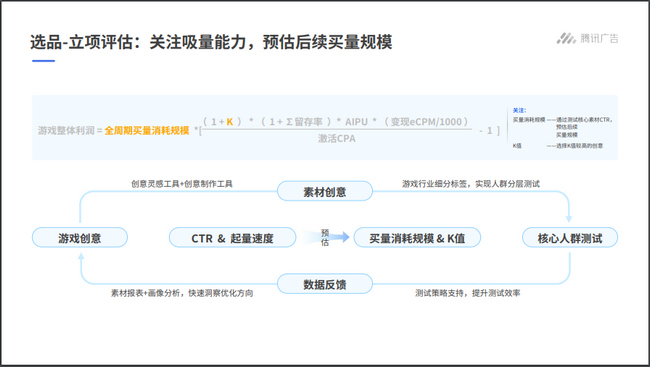The image size is (650, 367).
Task: Click the 买量消耗规模 & K值 box
Action: pyautogui.click(x=417, y=238)
